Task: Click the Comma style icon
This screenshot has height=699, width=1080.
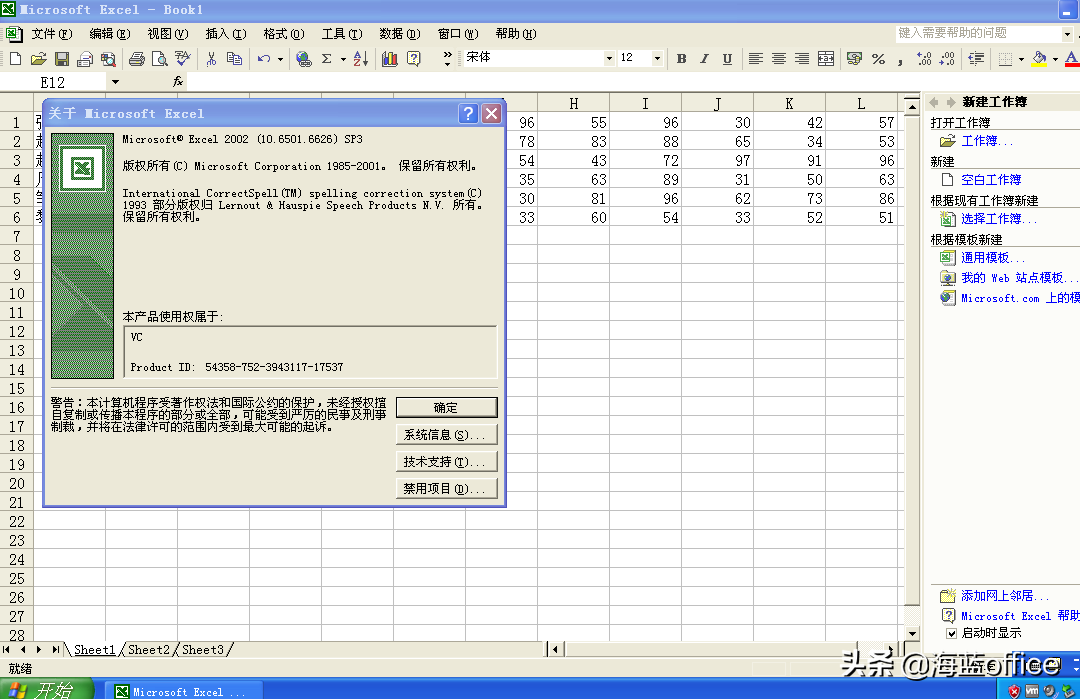Action: [900, 61]
